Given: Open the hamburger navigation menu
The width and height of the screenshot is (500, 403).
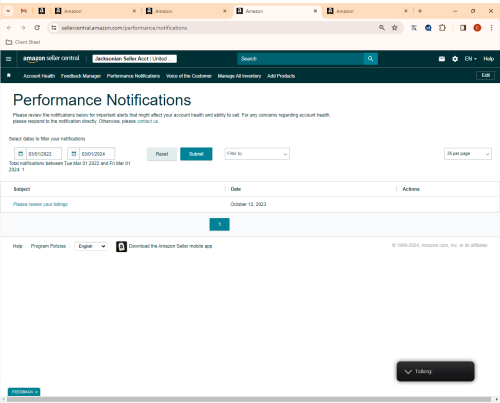Looking at the screenshot, I should (9, 59).
